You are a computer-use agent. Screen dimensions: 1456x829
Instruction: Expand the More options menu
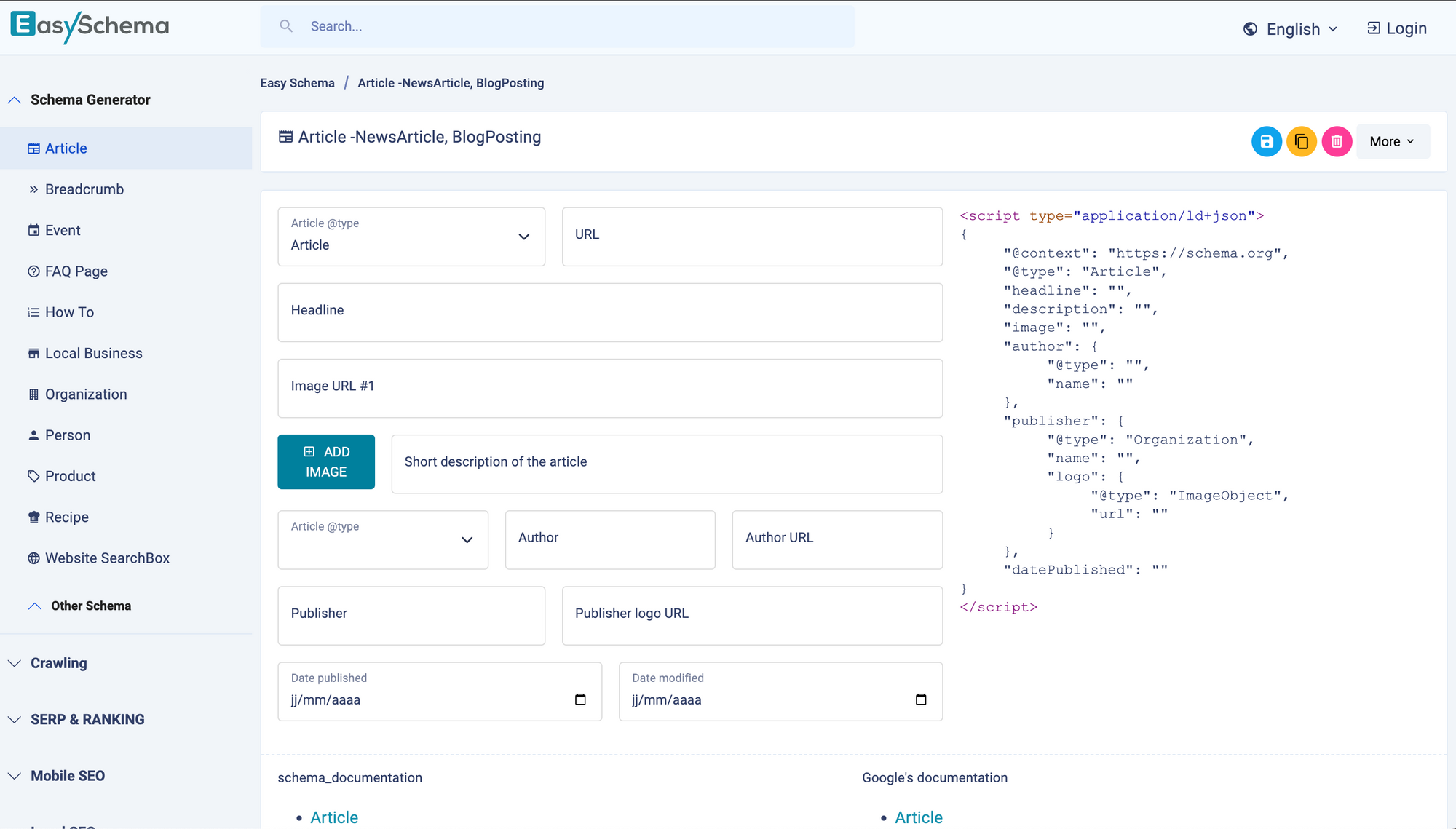point(1392,141)
